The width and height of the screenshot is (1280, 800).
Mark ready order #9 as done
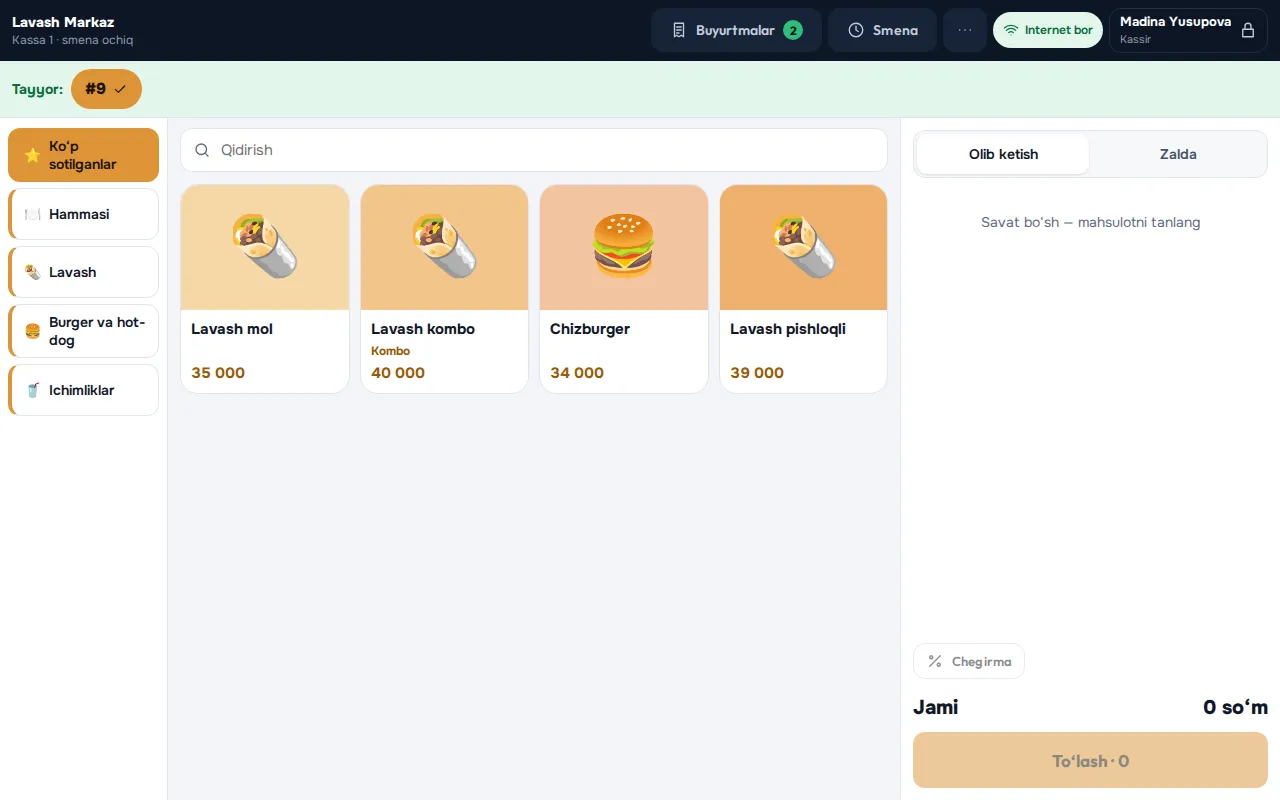point(106,89)
